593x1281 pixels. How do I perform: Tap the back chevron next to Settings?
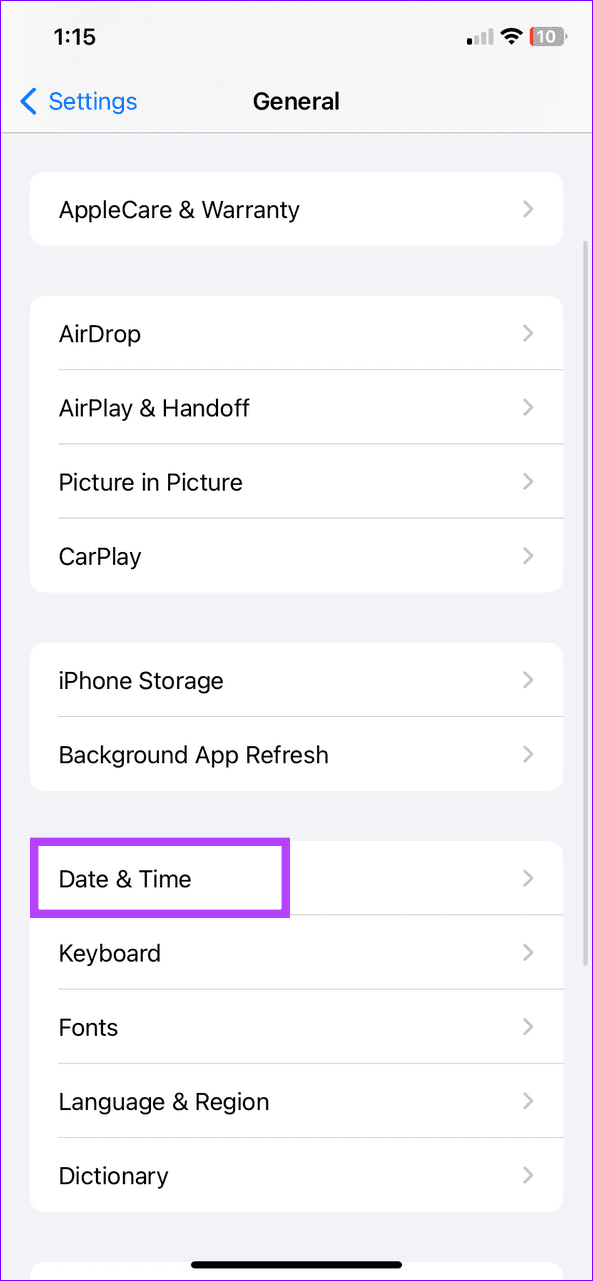pyautogui.click(x=27, y=101)
